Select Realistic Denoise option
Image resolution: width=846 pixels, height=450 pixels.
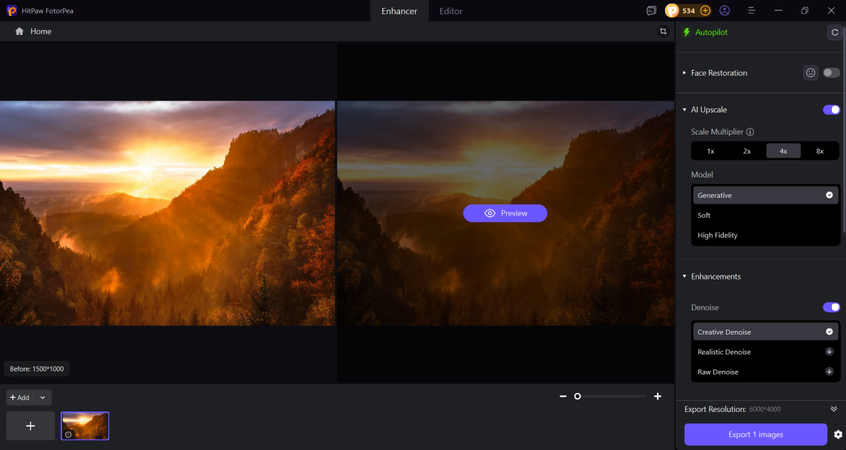tap(765, 352)
